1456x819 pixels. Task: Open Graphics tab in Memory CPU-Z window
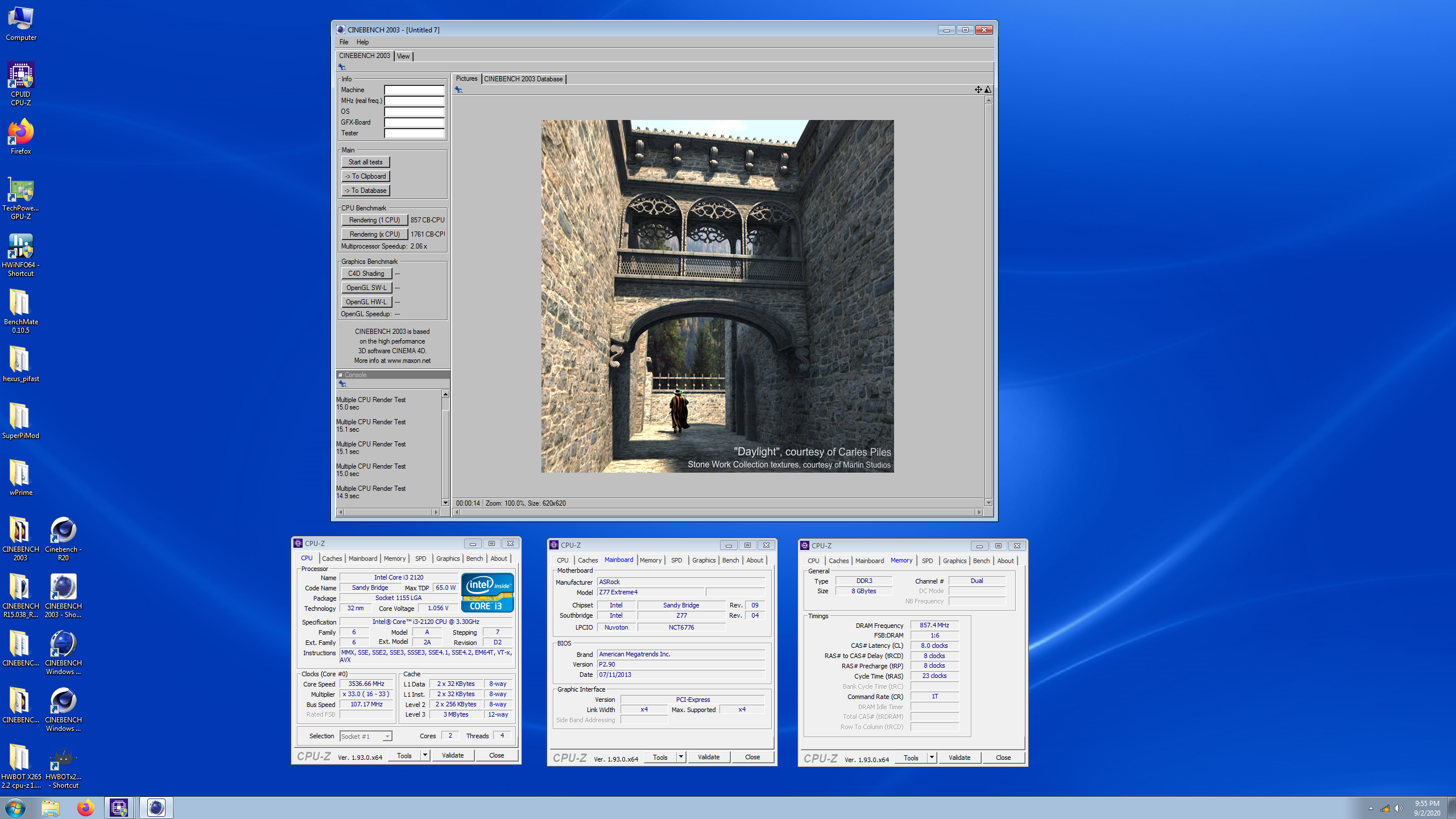[954, 561]
